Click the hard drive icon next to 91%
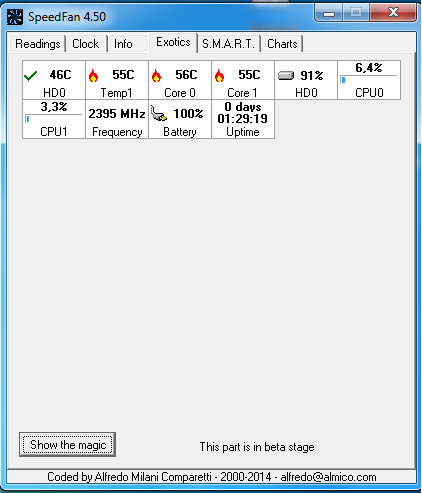422x493 pixels. [286, 76]
